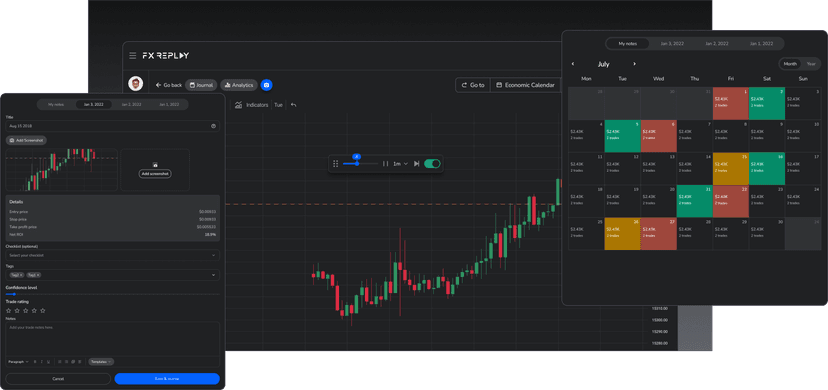The width and height of the screenshot is (828, 390).
Task: Open the Select your checklist dropdown
Action: (112, 255)
